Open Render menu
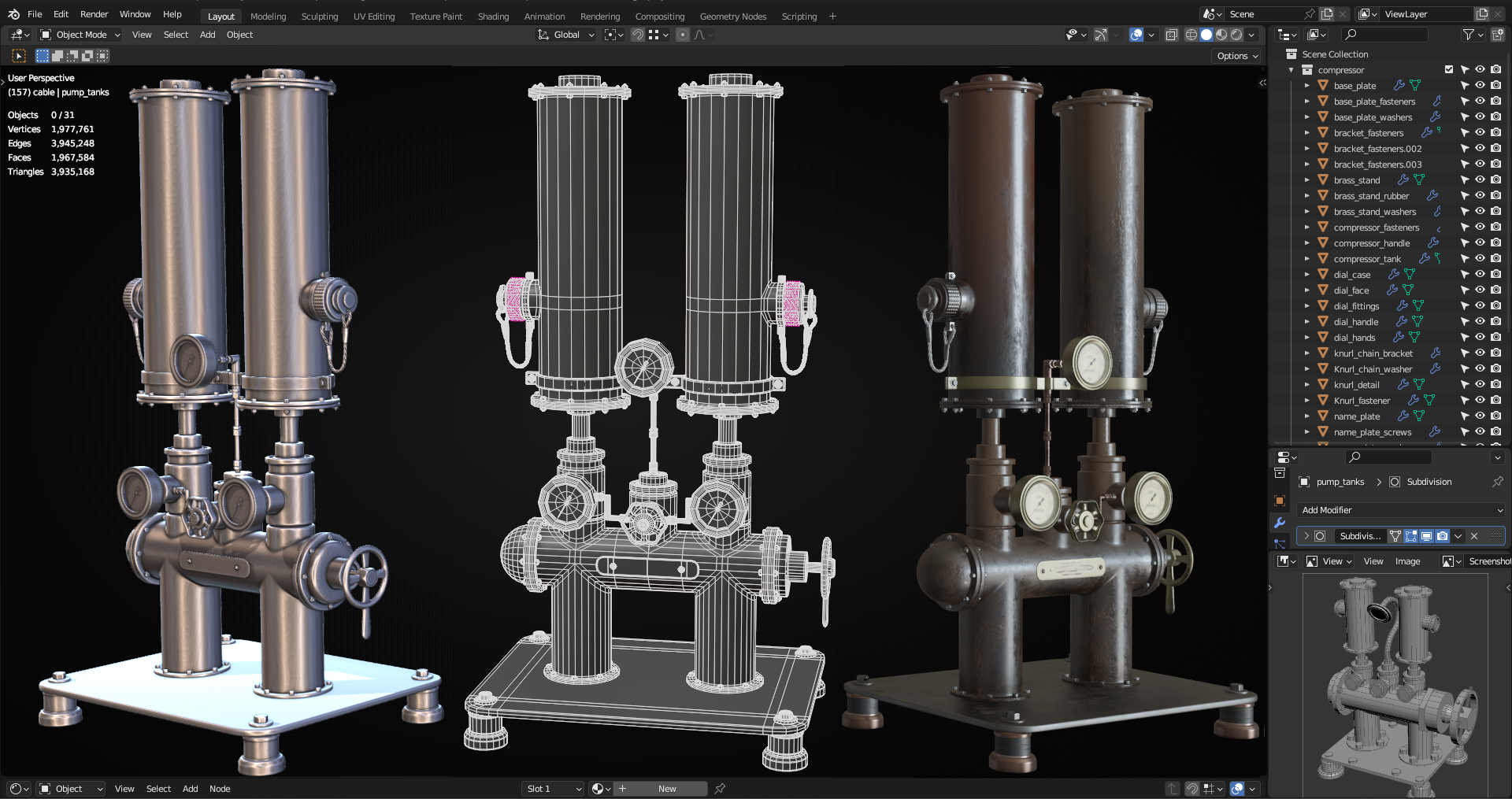Screen dimensions: 1512x799 click(x=94, y=14)
